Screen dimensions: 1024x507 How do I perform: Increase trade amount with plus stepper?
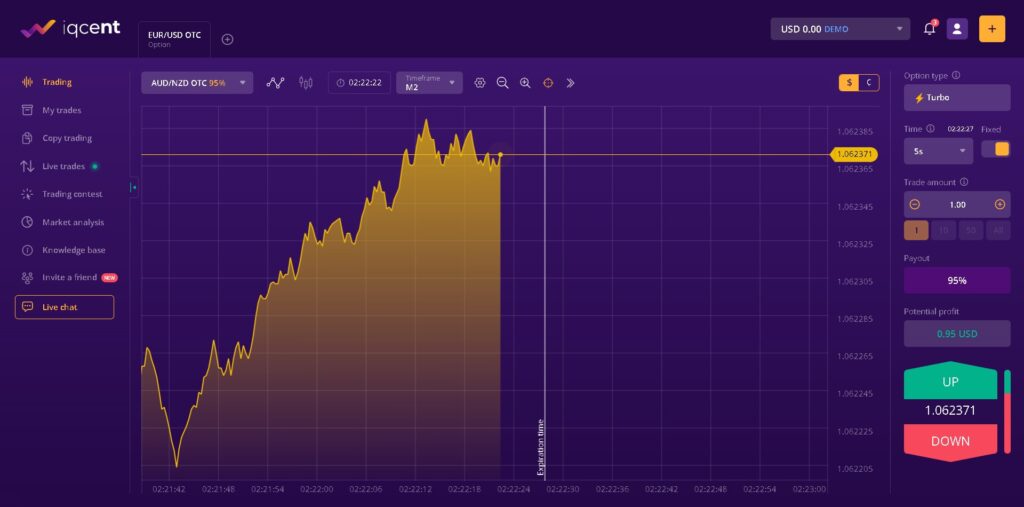click(x=1000, y=204)
